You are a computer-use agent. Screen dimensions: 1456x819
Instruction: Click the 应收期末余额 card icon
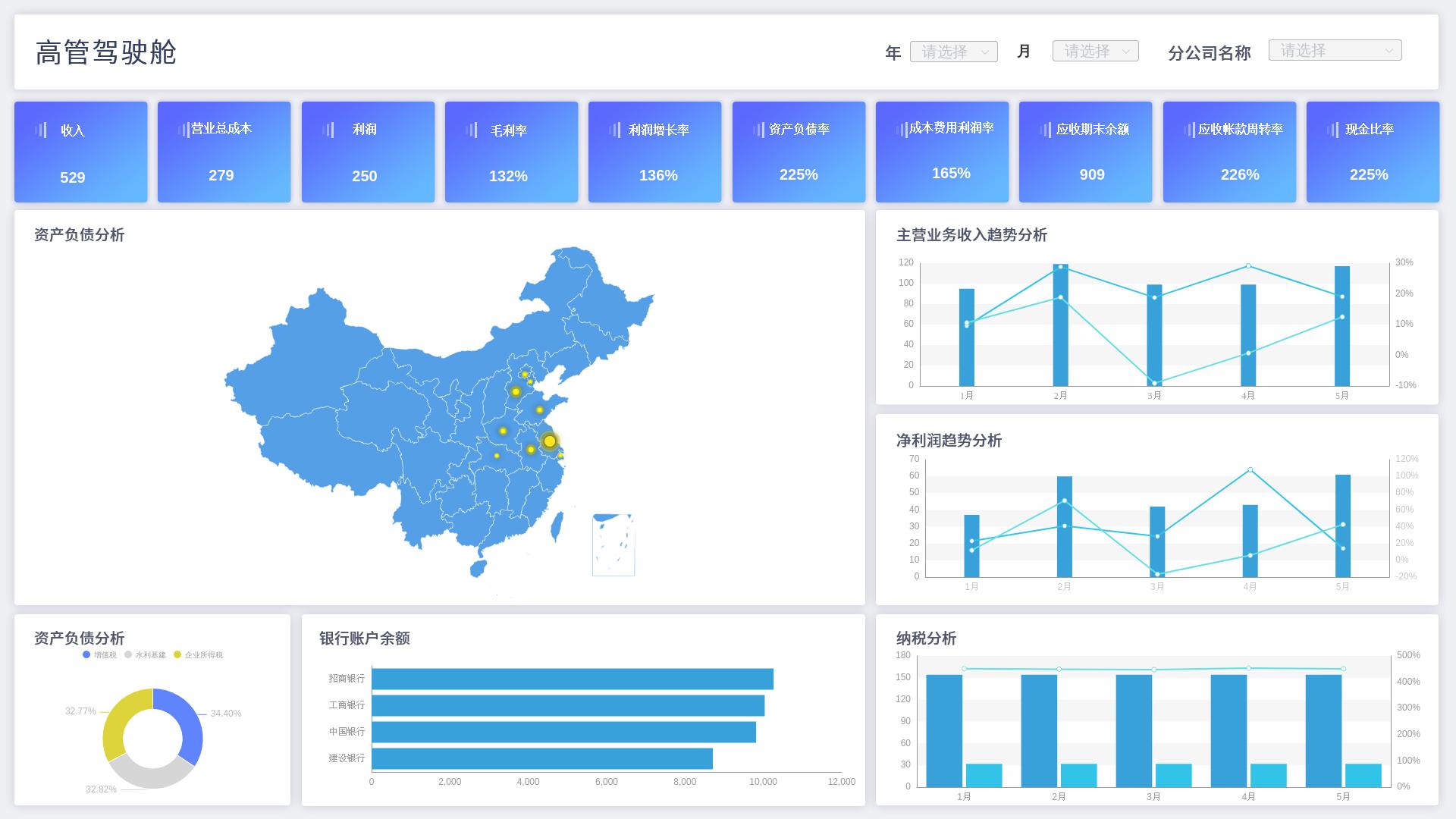click(1045, 130)
